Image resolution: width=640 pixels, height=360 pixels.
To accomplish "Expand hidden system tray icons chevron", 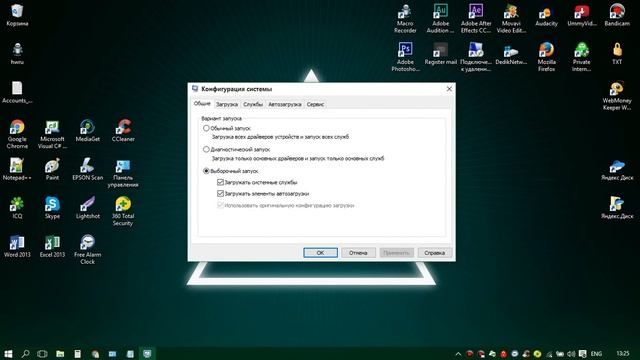I will [458, 354].
